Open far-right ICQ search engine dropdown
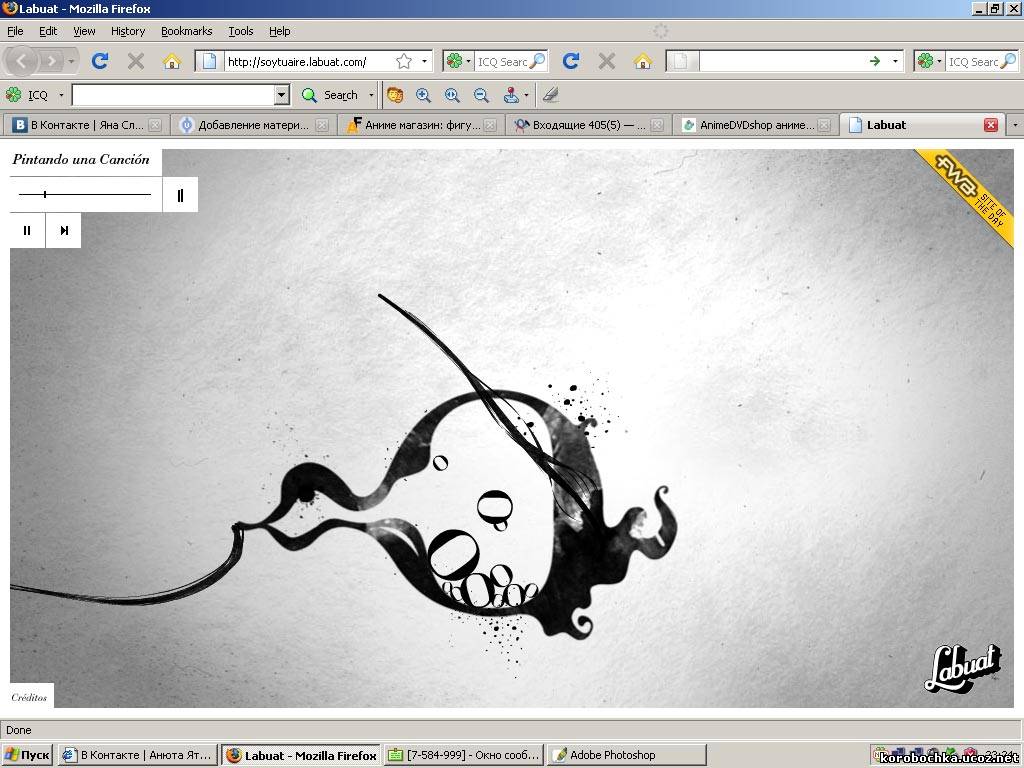The image size is (1024, 768). pos(940,61)
